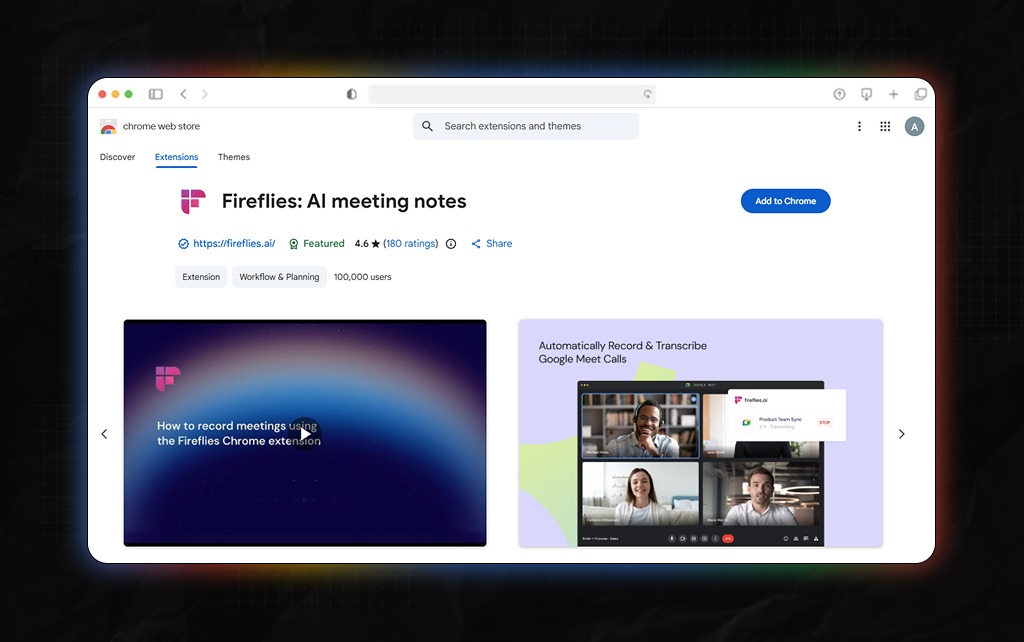
Task: Go forward with the browser forward arrow
Action: pyautogui.click(x=204, y=94)
